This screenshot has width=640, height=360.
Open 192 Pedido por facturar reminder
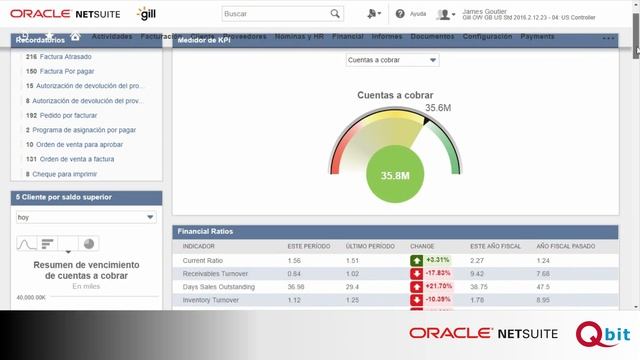point(61,116)
